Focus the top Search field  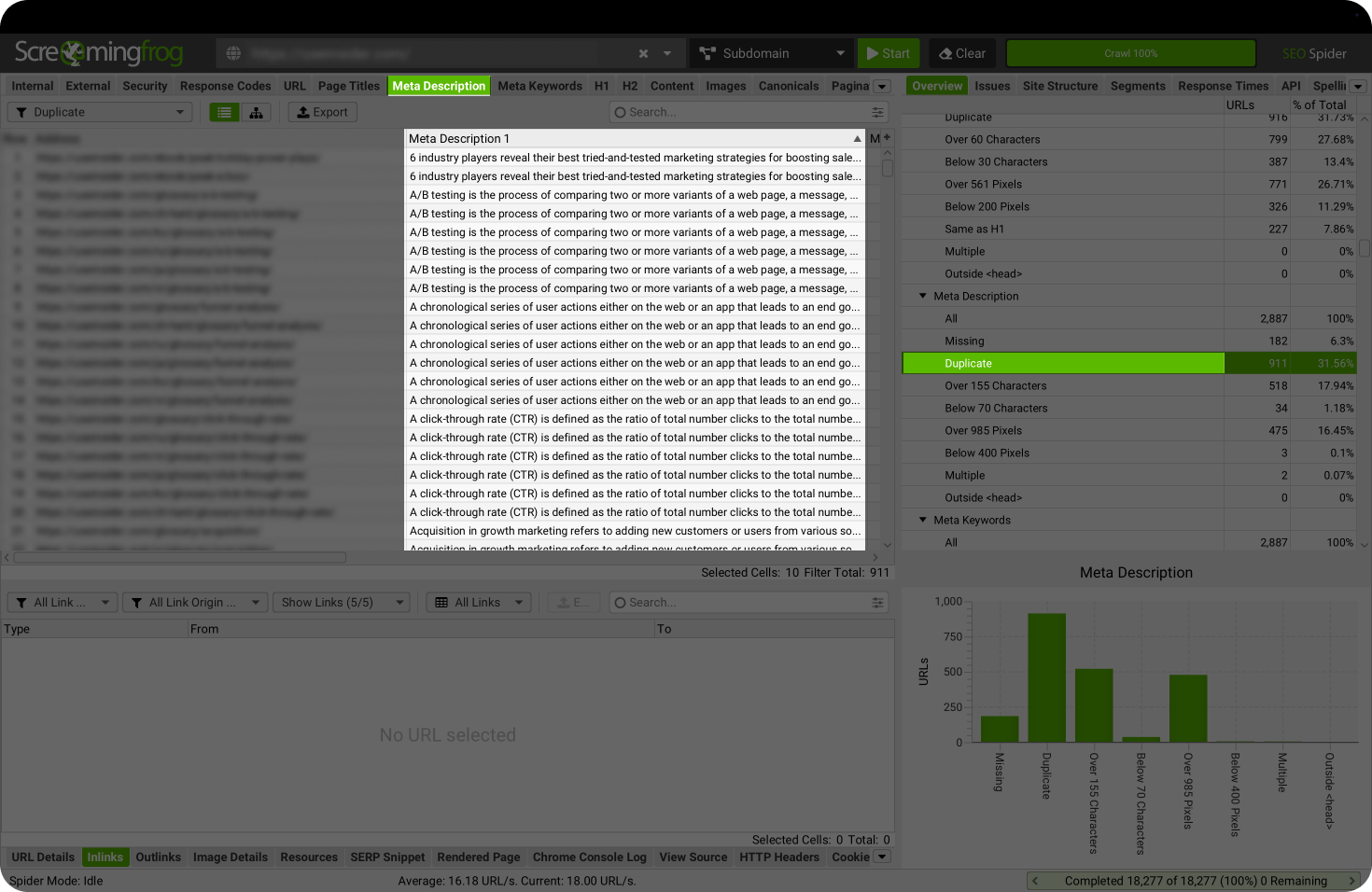748,112
